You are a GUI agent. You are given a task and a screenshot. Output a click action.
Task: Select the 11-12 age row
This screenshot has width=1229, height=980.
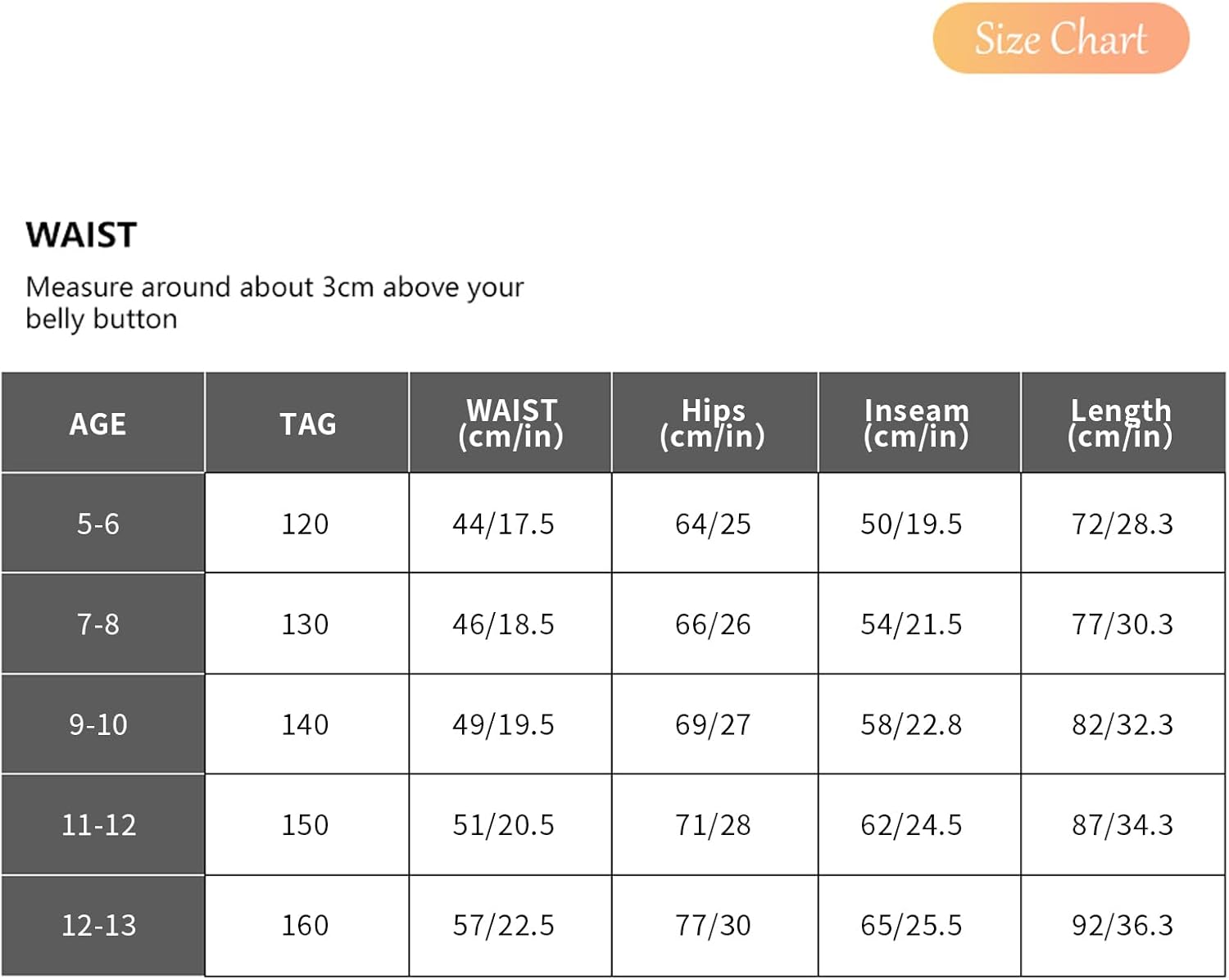click(98, 824)
